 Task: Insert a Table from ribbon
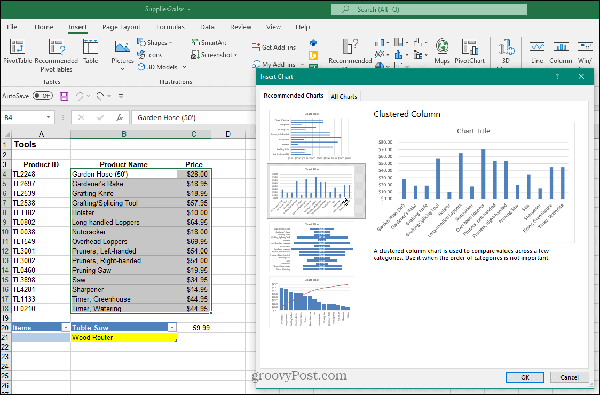[x=90, y=47]
